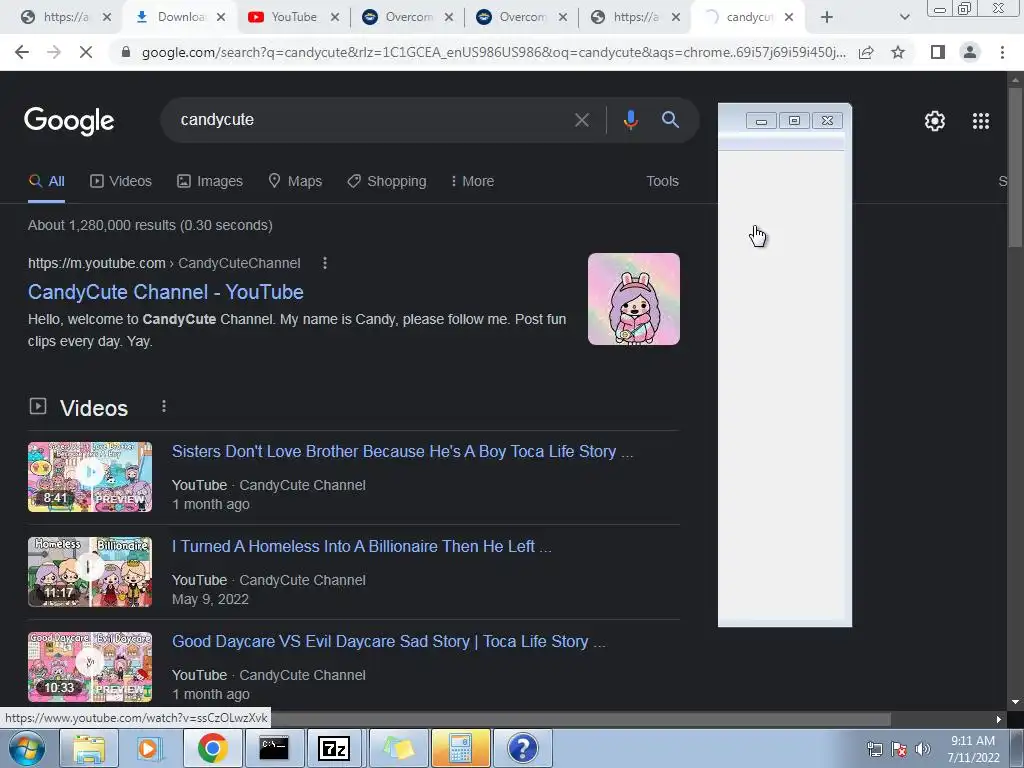
Task: Open Good Daycare VS Evil Daycare link
Action: [389, 641]
